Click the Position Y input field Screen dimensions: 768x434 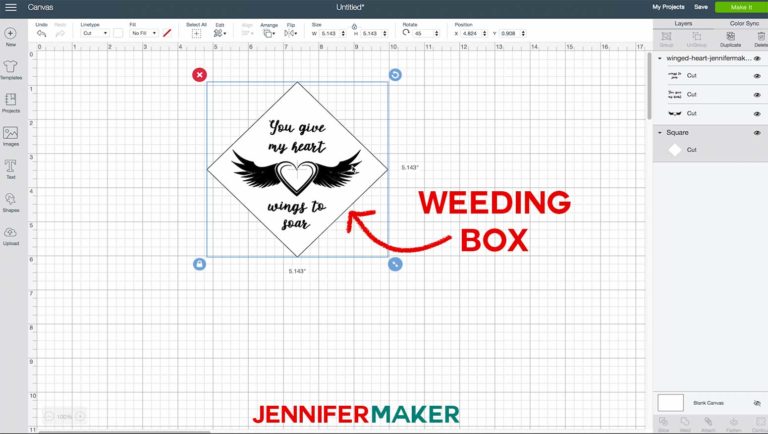509,33
